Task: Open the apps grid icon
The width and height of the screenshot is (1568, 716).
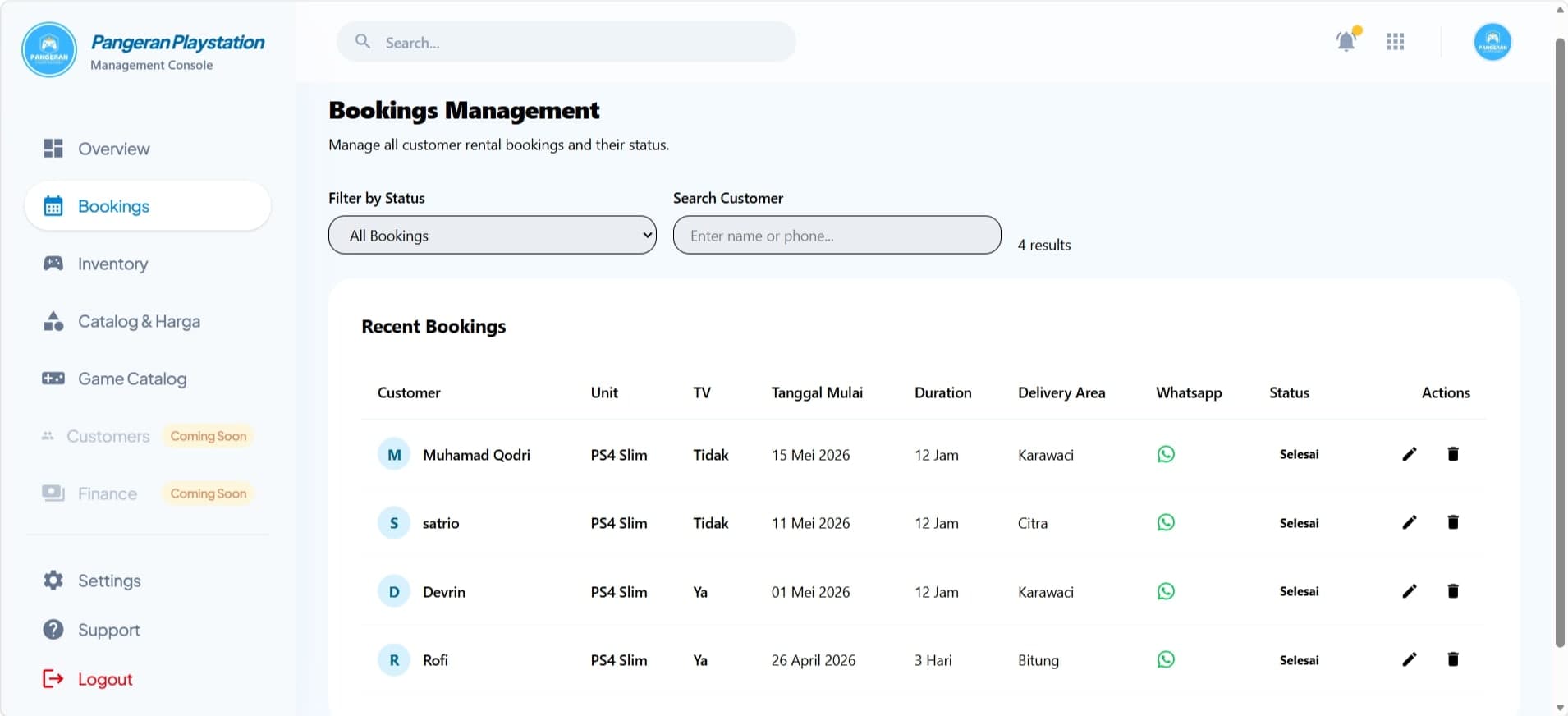Action: [x=1396, y=42]
